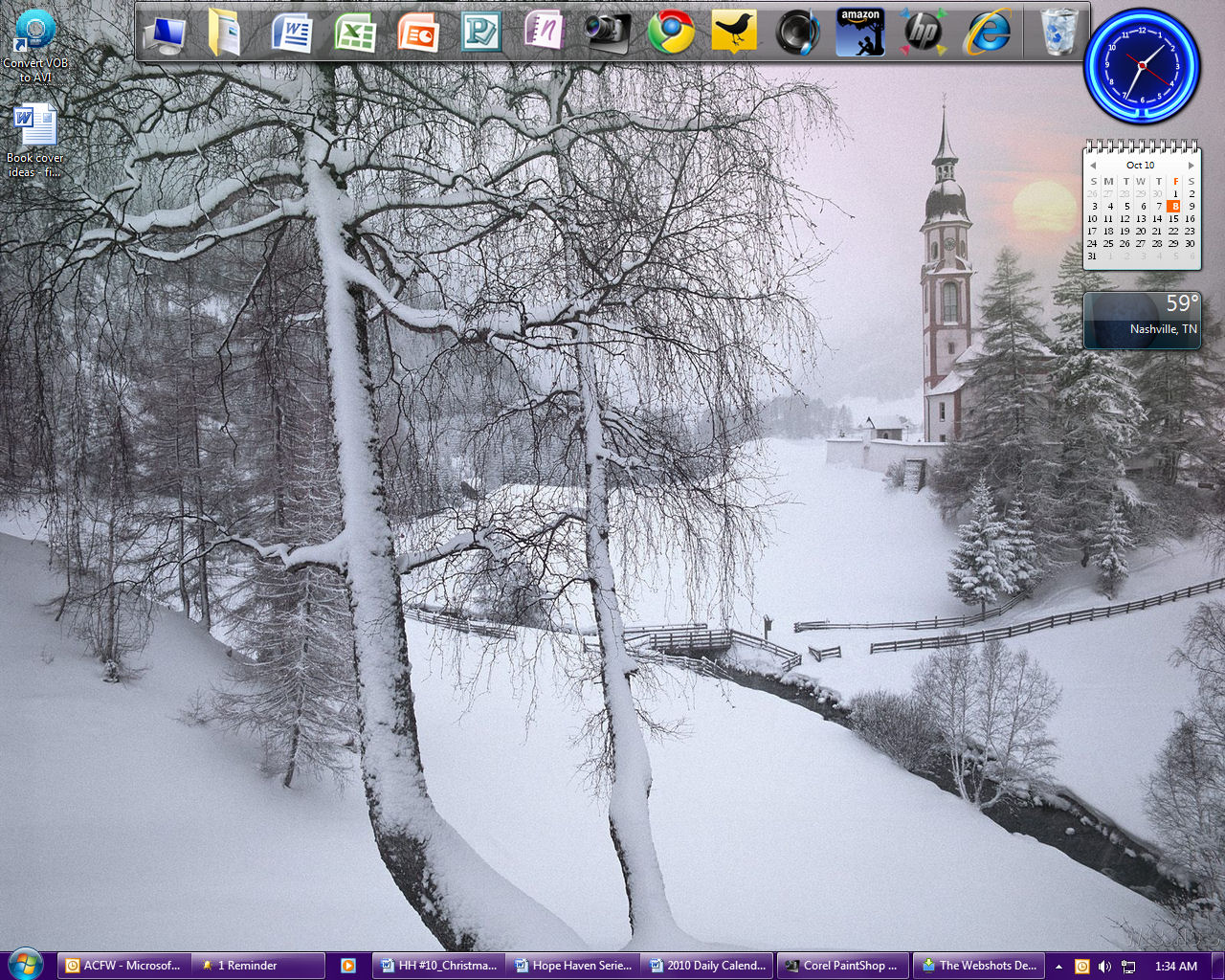Image resolution: width=1225 pixels, height=980 pixels.
Task: Switch to the Corel PaintShop taskbar window
Action: click(x=841, y=966)
